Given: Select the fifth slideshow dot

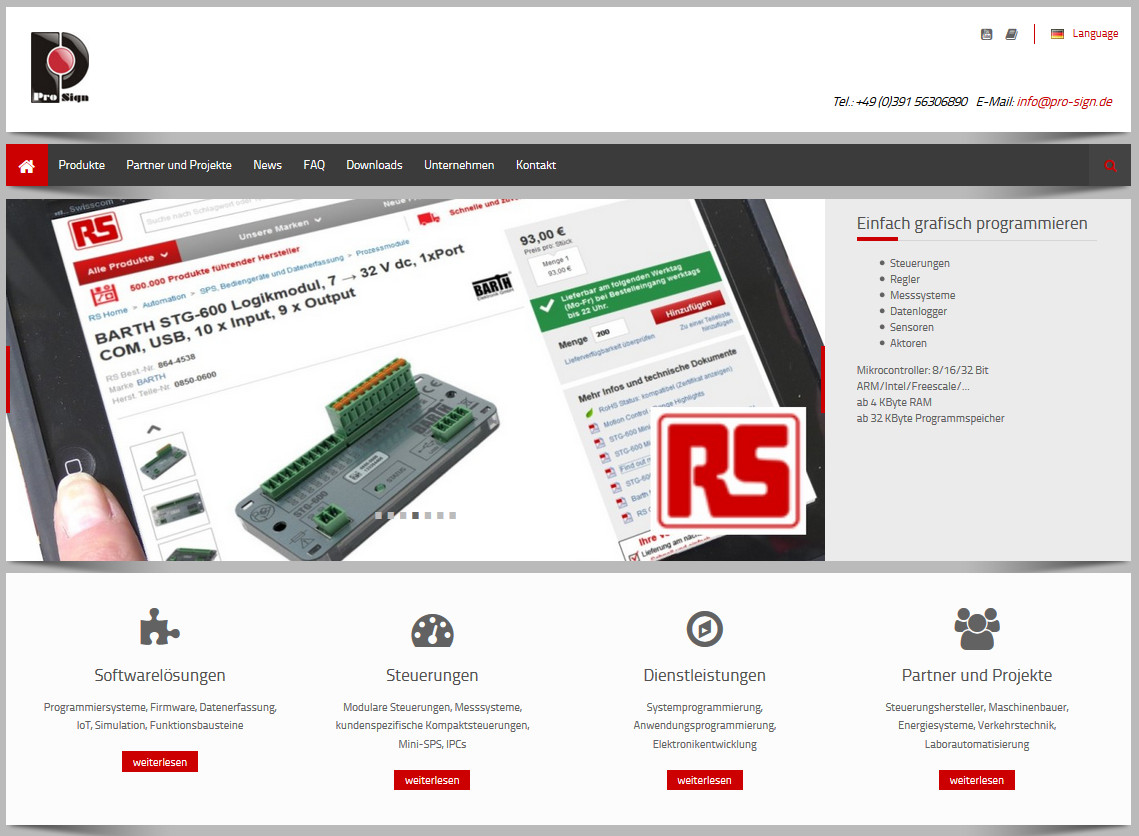Looking at the screenshot, I should pos(428,516).
